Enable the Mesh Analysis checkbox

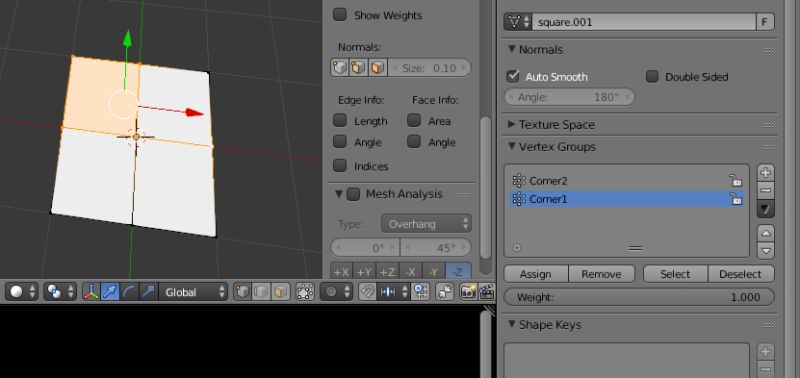click(353, 194)
